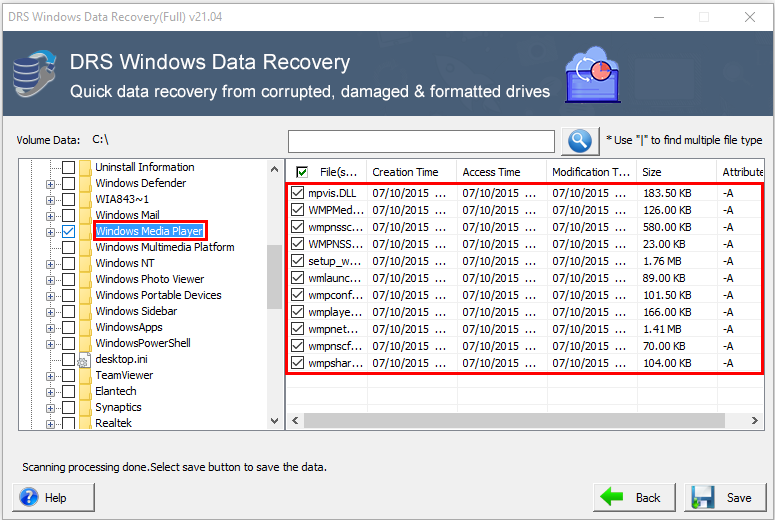Click the magnifier search icon button
This screenshot has height=520, width=775.
coord(580,141)
